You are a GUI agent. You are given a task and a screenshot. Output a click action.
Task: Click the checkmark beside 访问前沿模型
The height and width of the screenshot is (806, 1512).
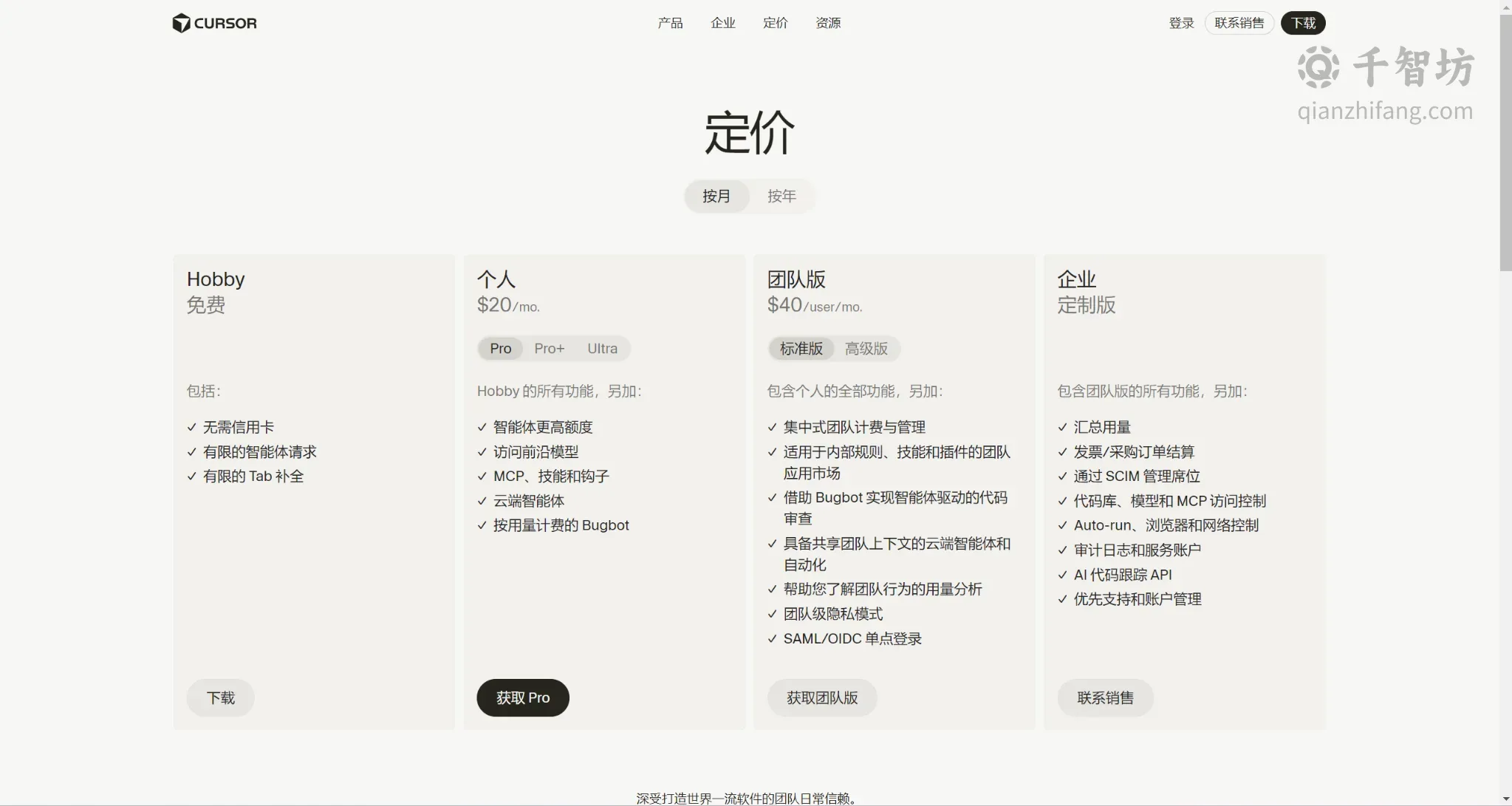[x=482, y=451]
